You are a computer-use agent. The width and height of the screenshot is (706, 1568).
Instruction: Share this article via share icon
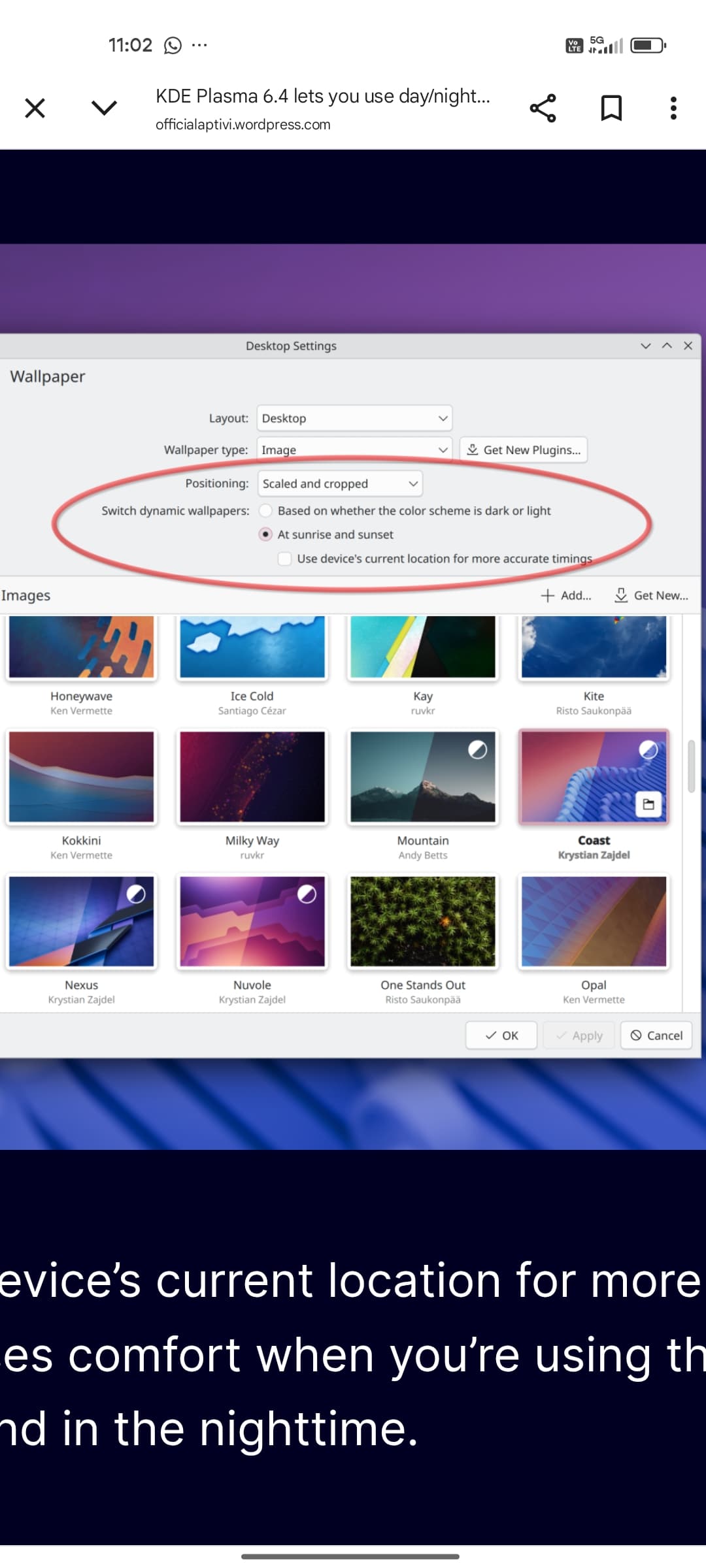point(543,108)
